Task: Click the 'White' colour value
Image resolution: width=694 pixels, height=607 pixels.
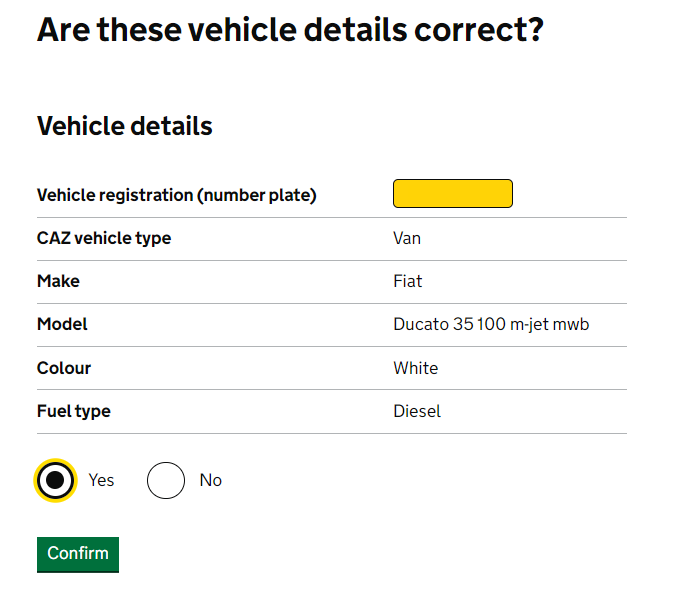Action: click(415, 368)
